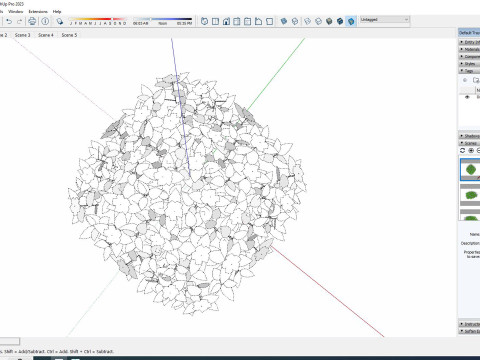The image size is (480, 360).
Task: Expand the Components panel
Action: point(469,57)
